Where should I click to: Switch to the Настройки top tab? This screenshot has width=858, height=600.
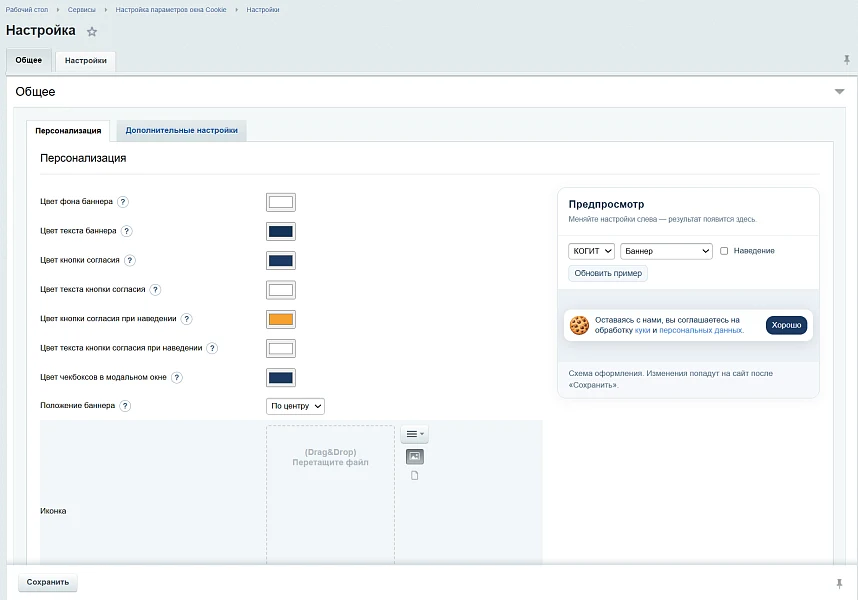click(85, 61)
